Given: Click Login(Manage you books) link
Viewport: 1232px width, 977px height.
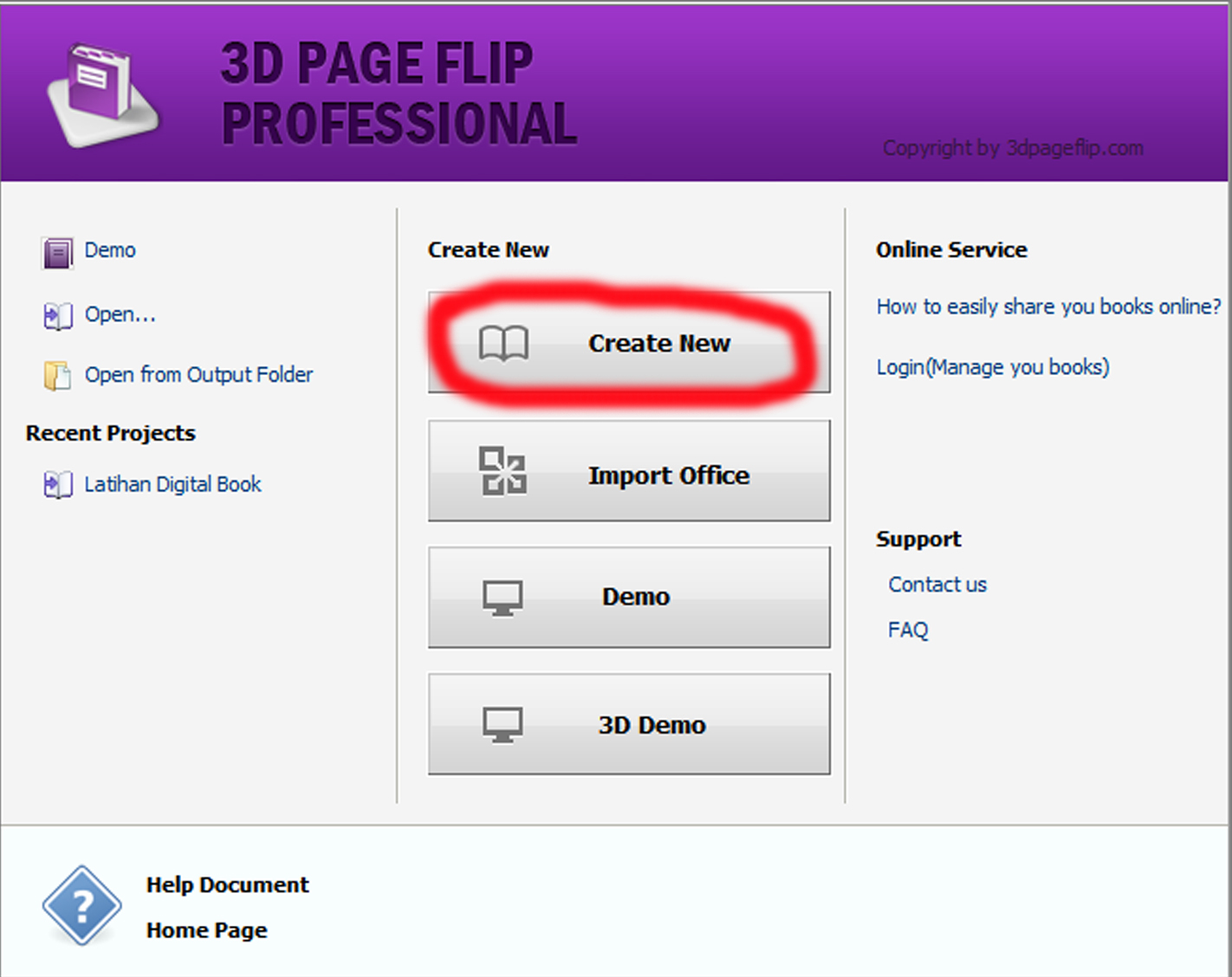Looking at the screenshot, I should coord(993,367).
